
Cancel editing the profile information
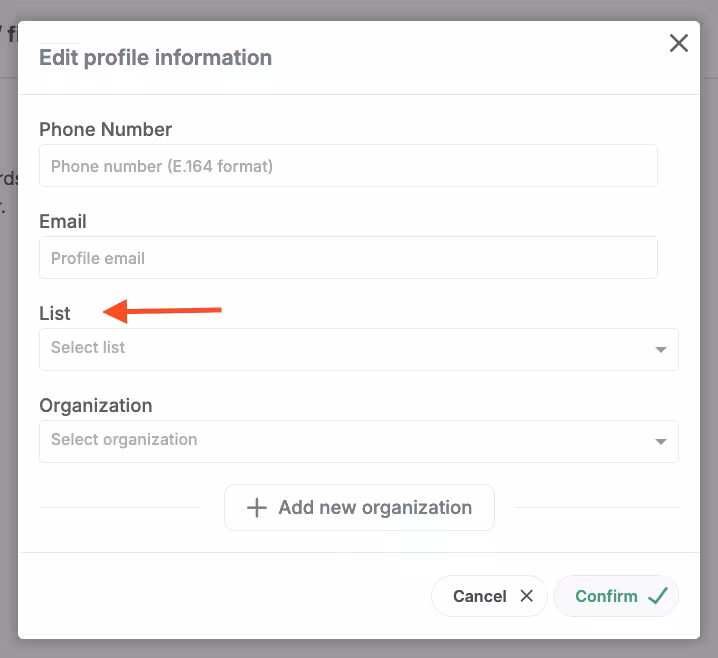click(x=489, y=596)
